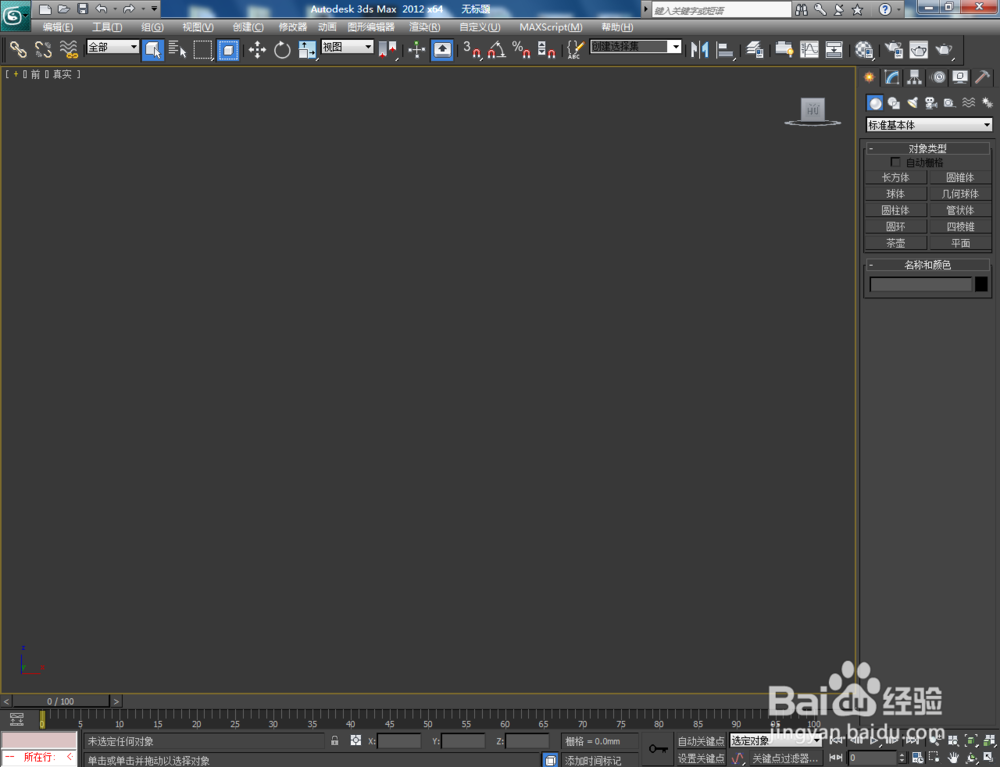Viewport: 1000px width, 767px height.
Task: Open the Quick Access toolbar customize arrow
Action: coord(154,9)
